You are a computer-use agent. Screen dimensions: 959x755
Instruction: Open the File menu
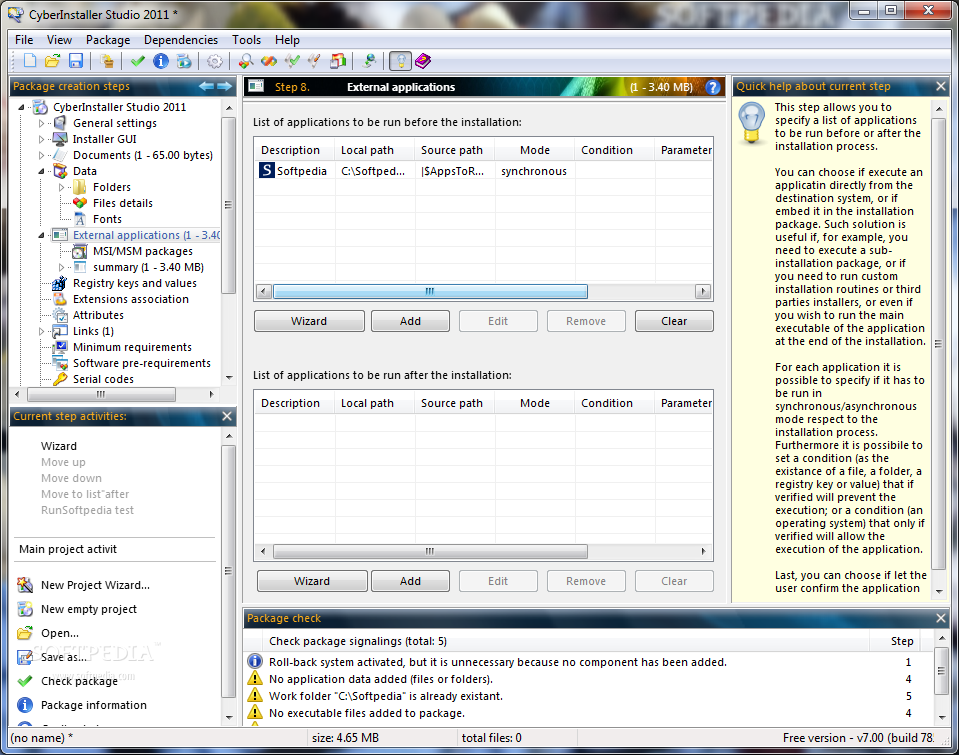coord(24,40)
